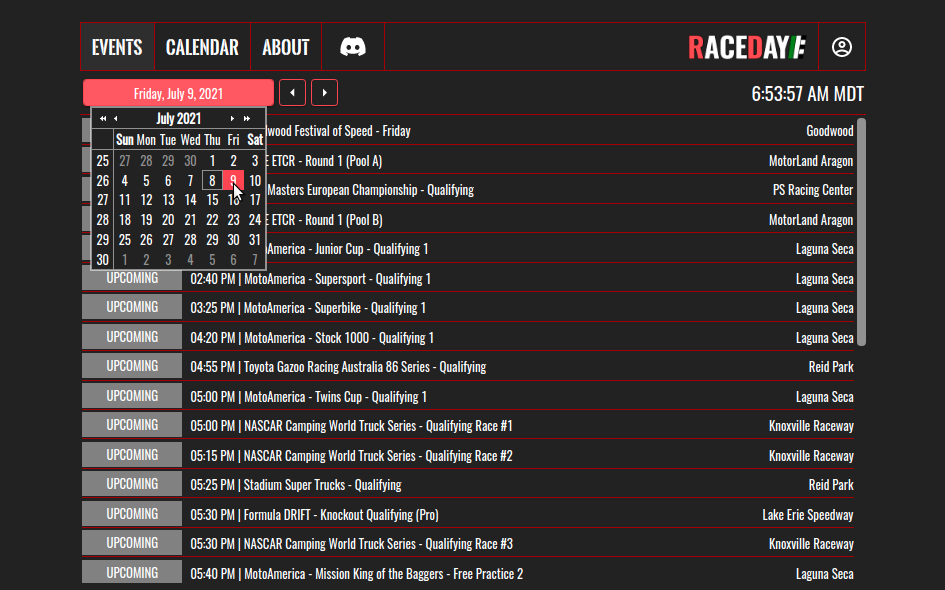Image resolution: width=945 pixels, height=590 pixels.
Task: Open Junior Cup Qualifying 1 event
Action: (x=347, y=249)
